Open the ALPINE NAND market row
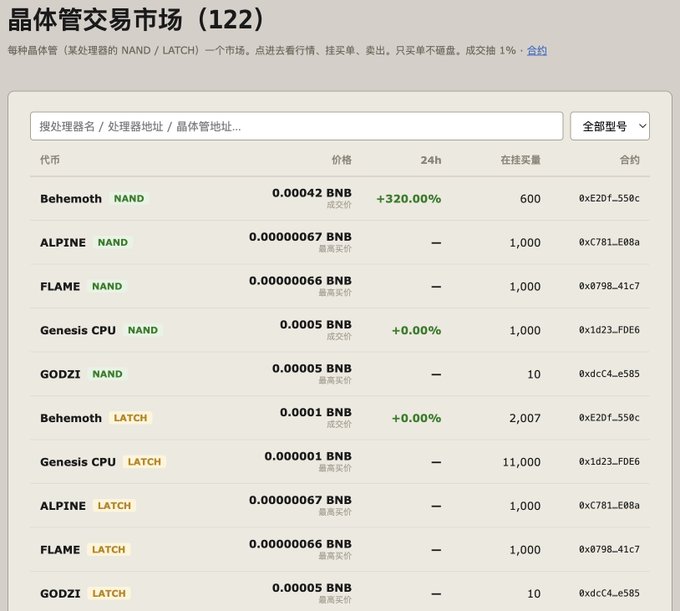Screen dimensions: 680x611 [340, 242]
